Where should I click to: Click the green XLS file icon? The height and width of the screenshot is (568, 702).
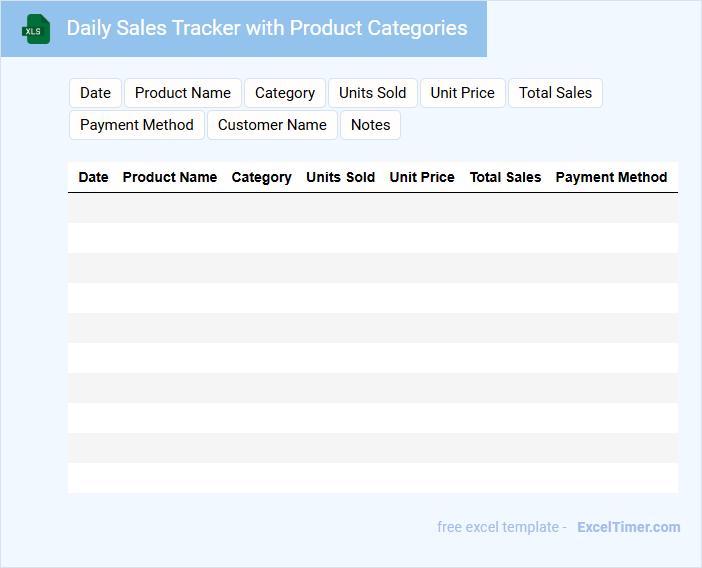point(36,29)
